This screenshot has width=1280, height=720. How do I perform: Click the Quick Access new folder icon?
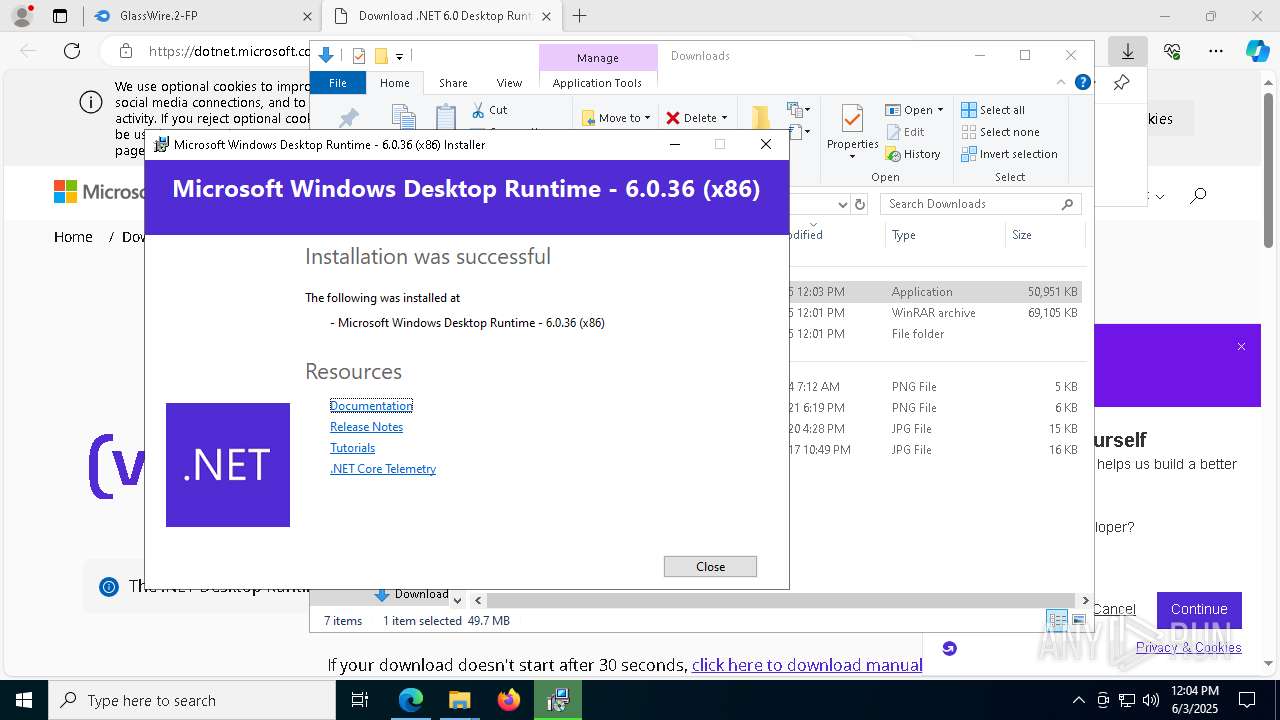coord(381,56)
